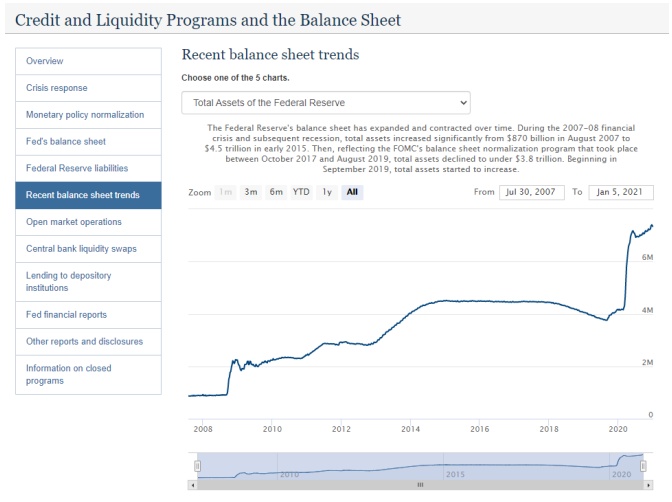
Task: Go to Crisis response section
Action: (88, 88)
